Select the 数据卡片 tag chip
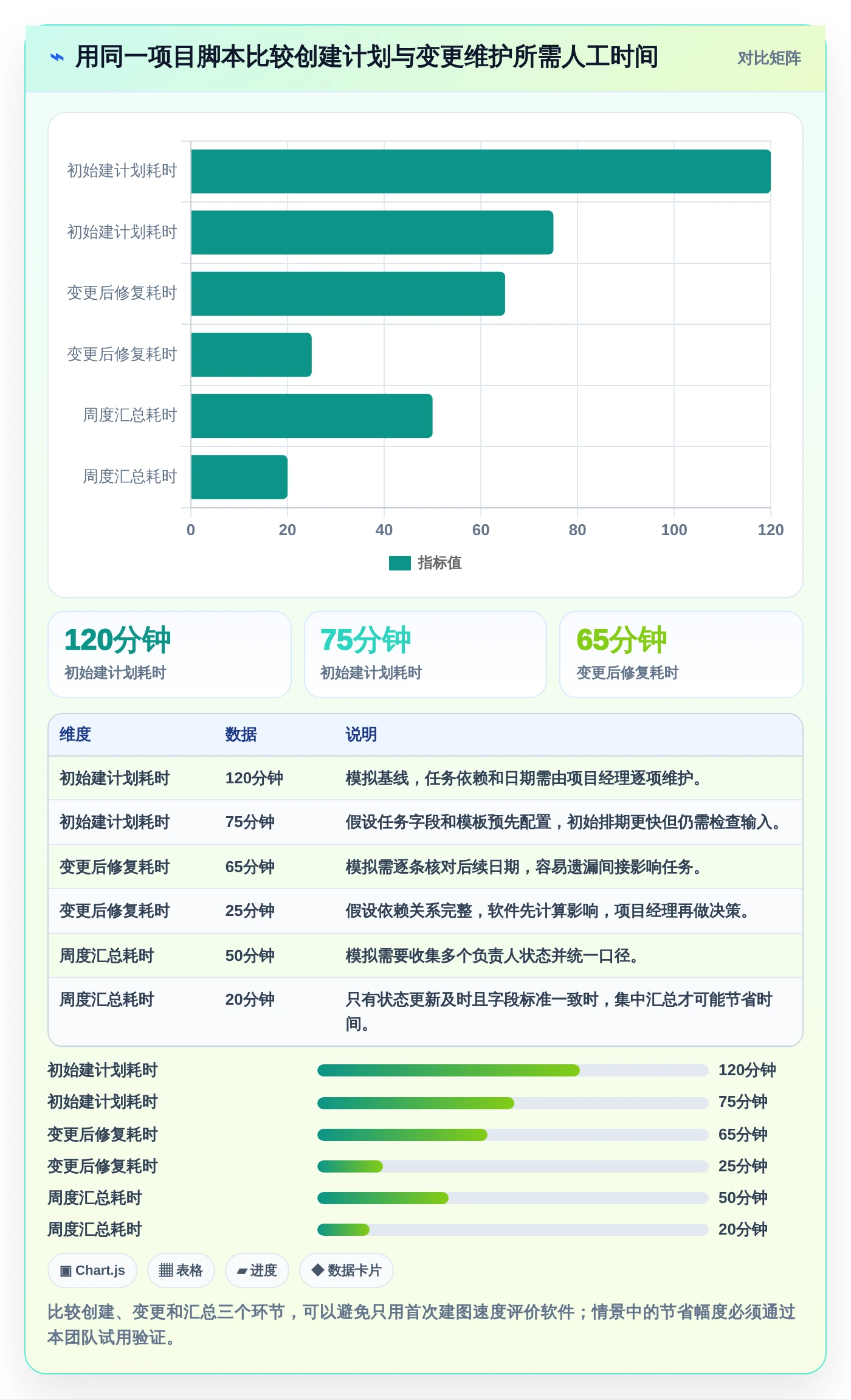 [x=346, y=1270]
